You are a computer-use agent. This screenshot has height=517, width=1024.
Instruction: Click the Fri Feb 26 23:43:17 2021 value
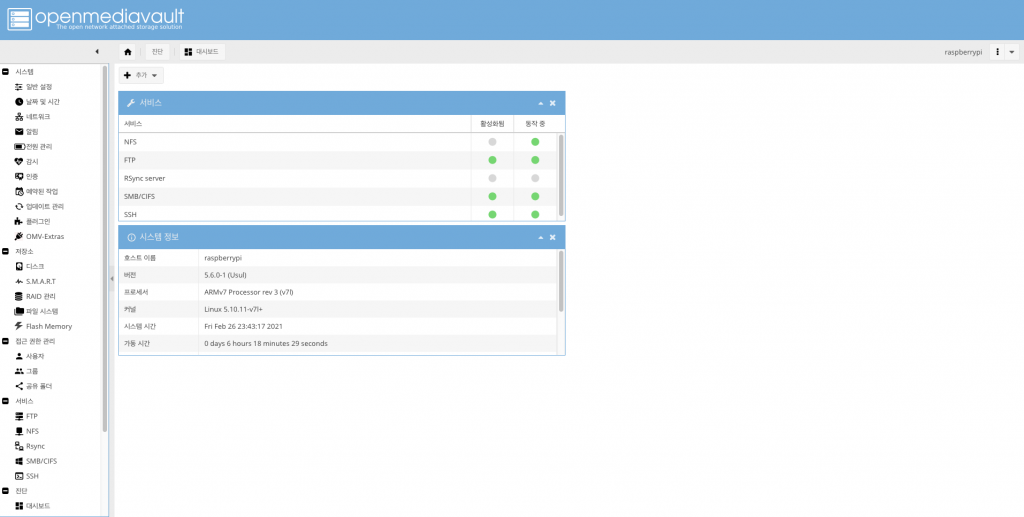(244, 326)
